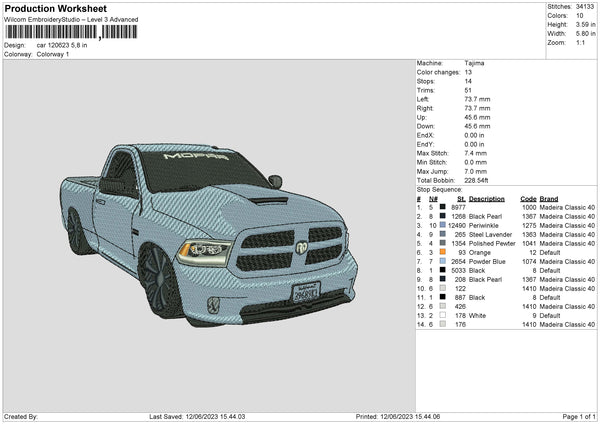Viewport: 600px width, 424px height.
Task: Click the 'Orange' description text in row 6
Action: pos(480,253)
